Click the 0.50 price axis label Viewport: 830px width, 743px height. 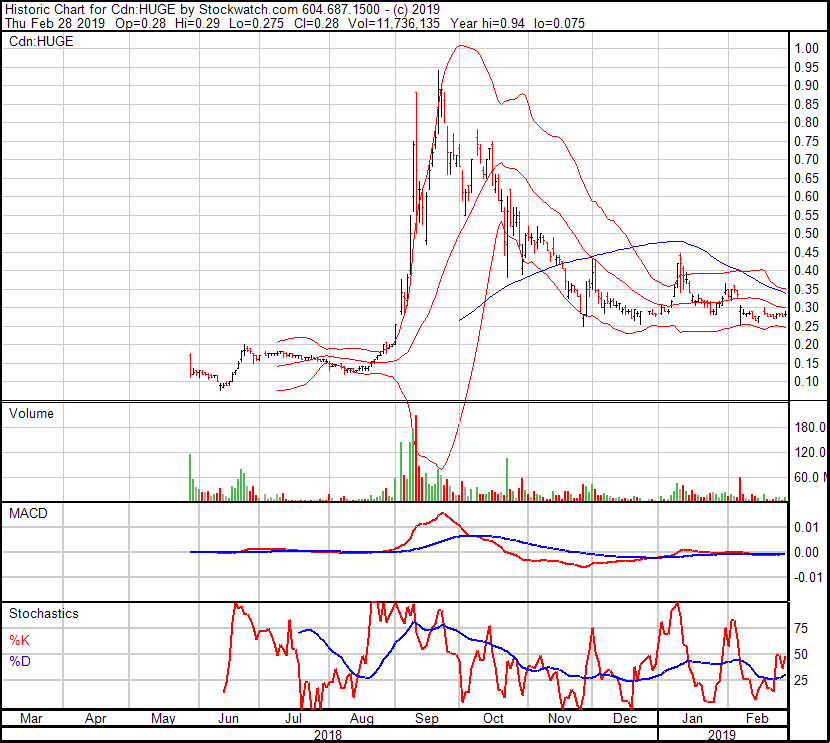(x=807, y=233)
